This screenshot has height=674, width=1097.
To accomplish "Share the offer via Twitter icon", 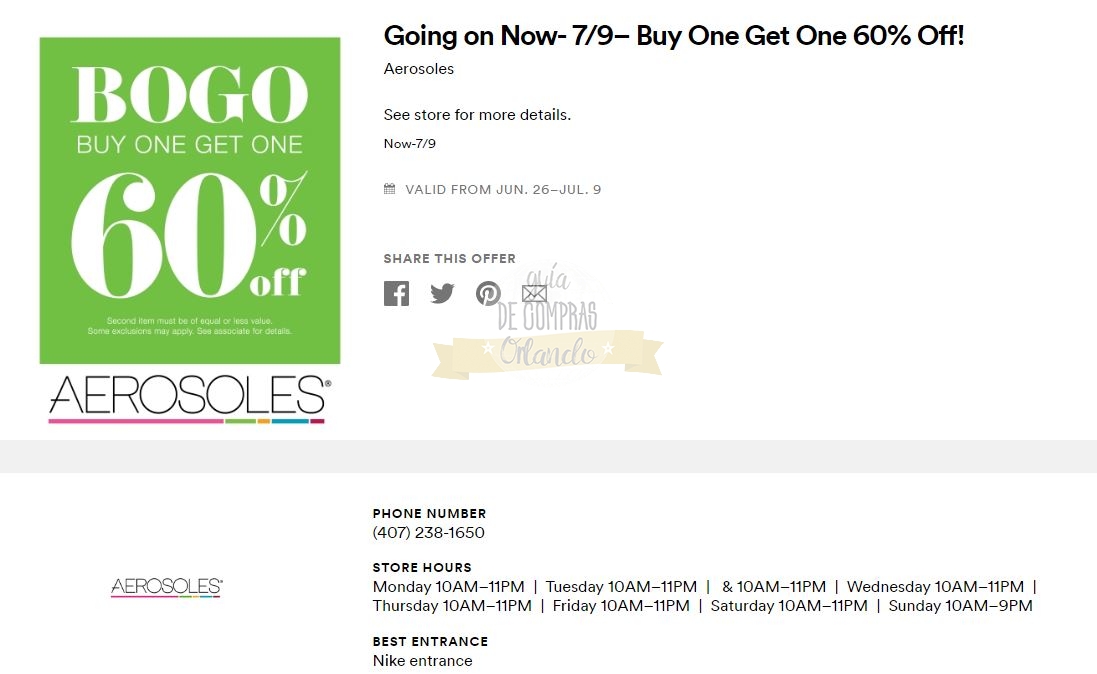I will coord(442,293).
